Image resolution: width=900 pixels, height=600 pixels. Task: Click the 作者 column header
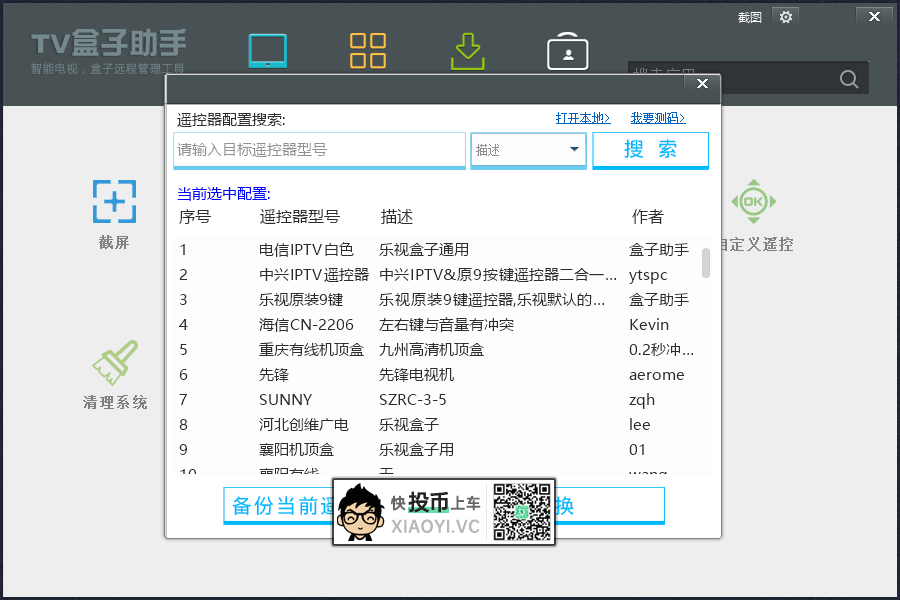(647, 217)
